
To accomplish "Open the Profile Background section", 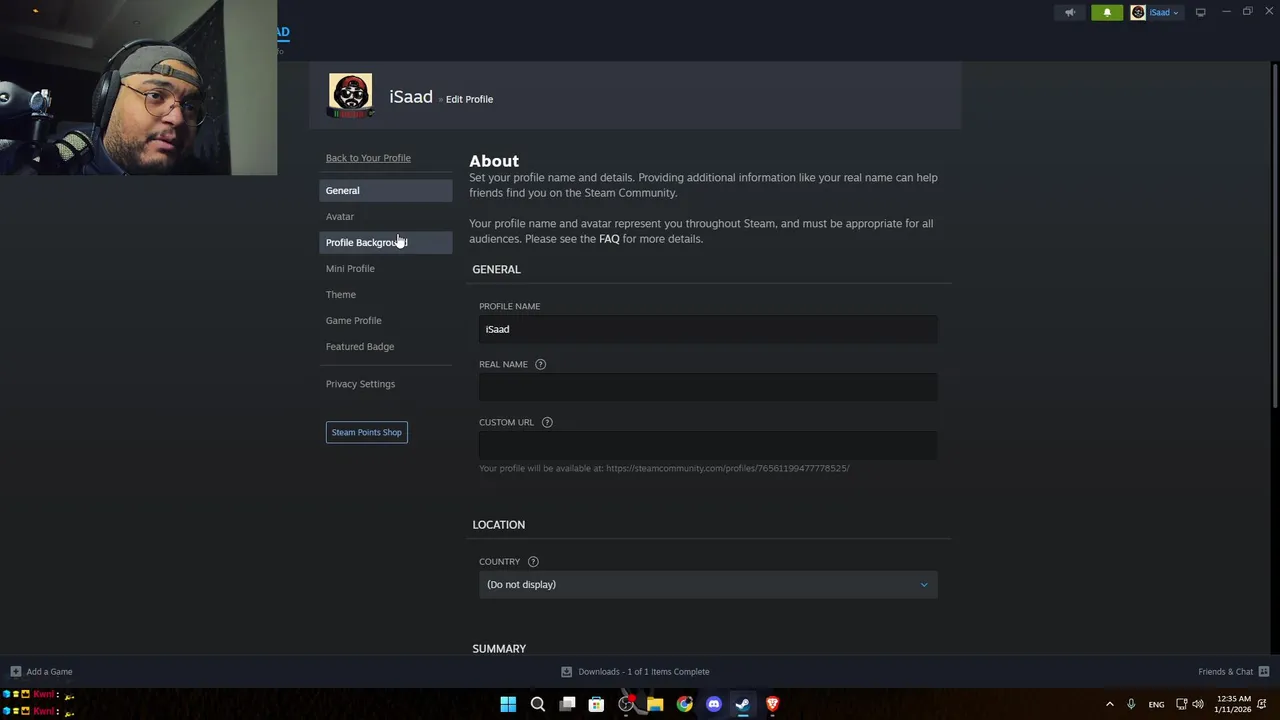I will (386, 242).
